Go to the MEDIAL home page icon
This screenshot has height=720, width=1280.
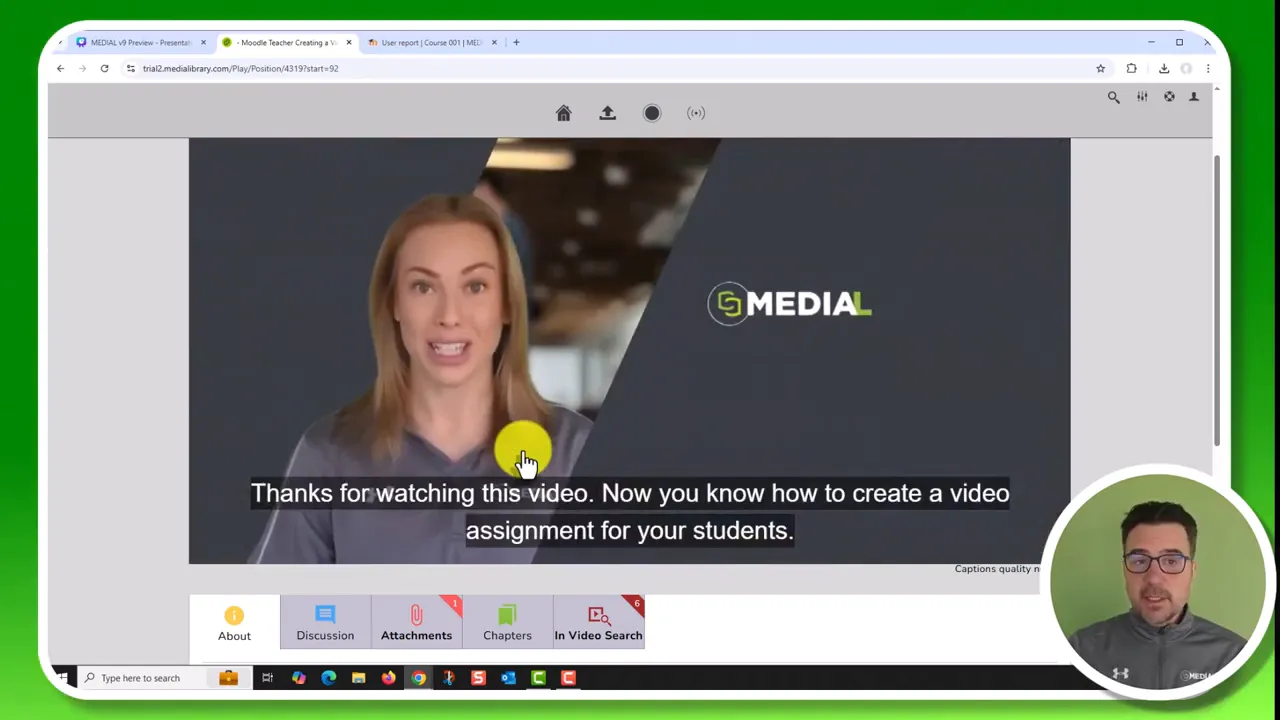(x=563, y=113)
